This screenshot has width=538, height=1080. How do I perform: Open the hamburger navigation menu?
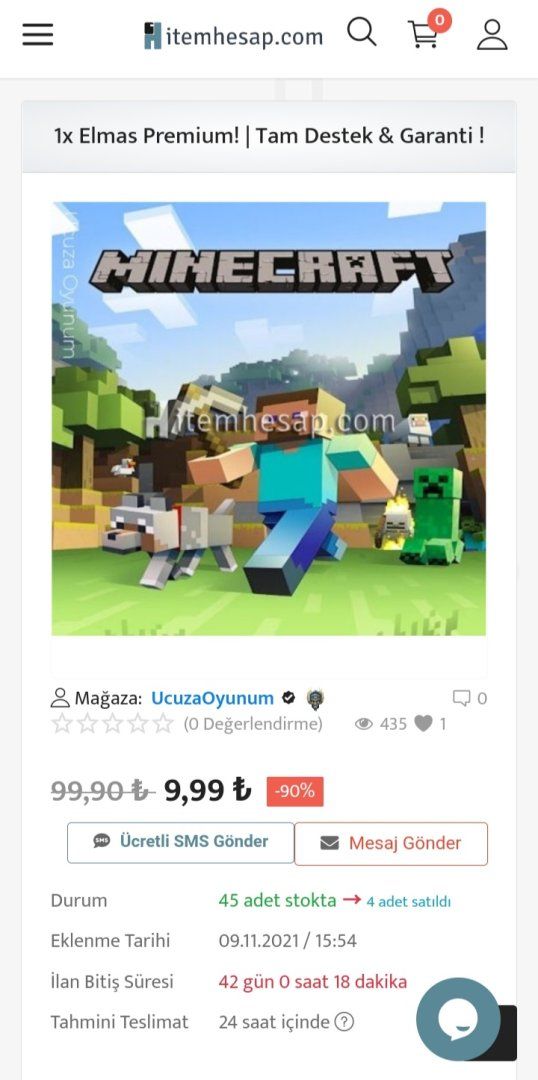click(x=38, y=34)
